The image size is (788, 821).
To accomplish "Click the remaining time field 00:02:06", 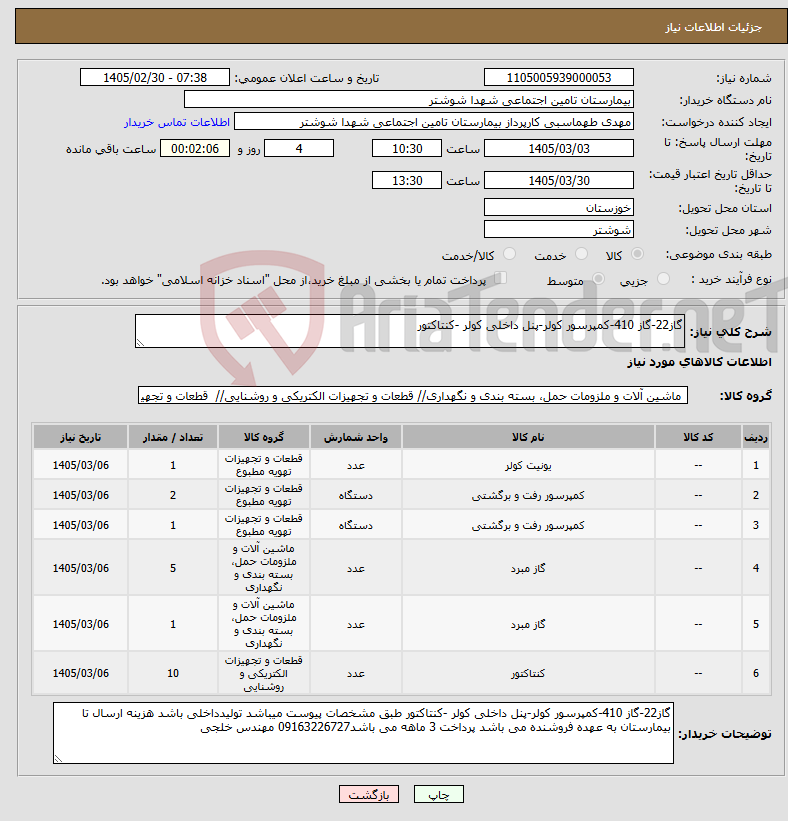I will coord(195,149).
